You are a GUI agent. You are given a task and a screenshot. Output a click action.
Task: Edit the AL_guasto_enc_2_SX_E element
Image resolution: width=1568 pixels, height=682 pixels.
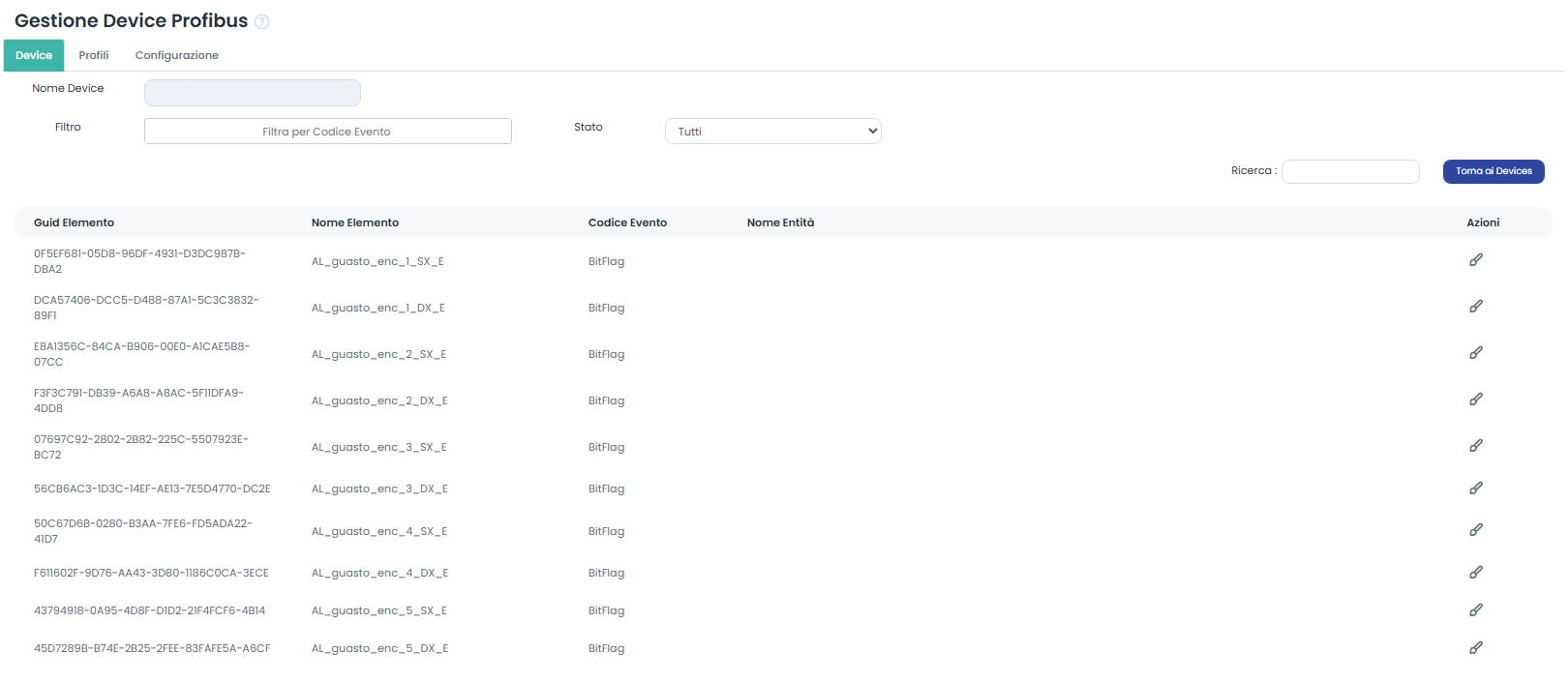coord(1475,353)
